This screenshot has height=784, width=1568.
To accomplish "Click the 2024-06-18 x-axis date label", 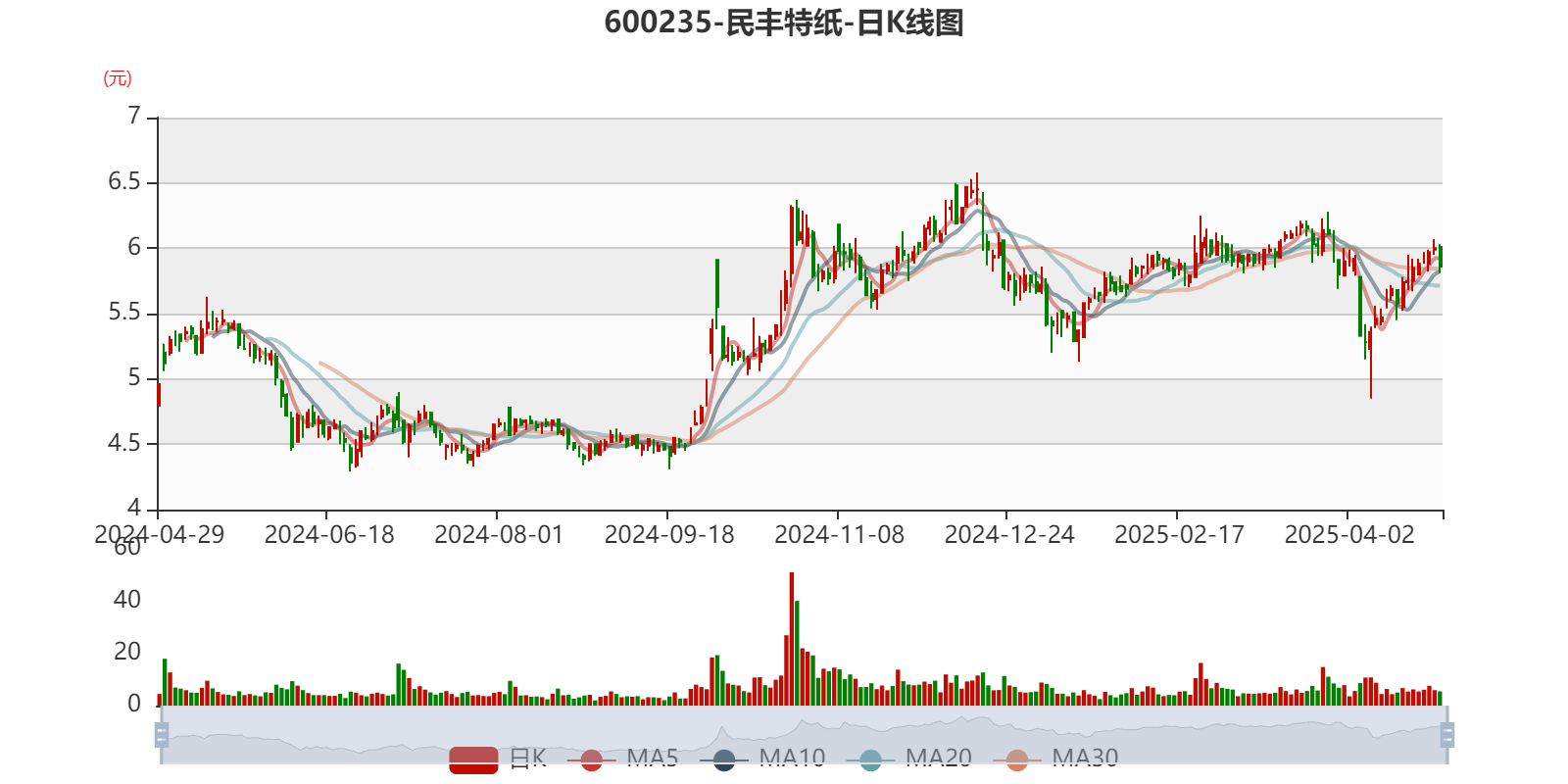I will (x=328, y=535).
